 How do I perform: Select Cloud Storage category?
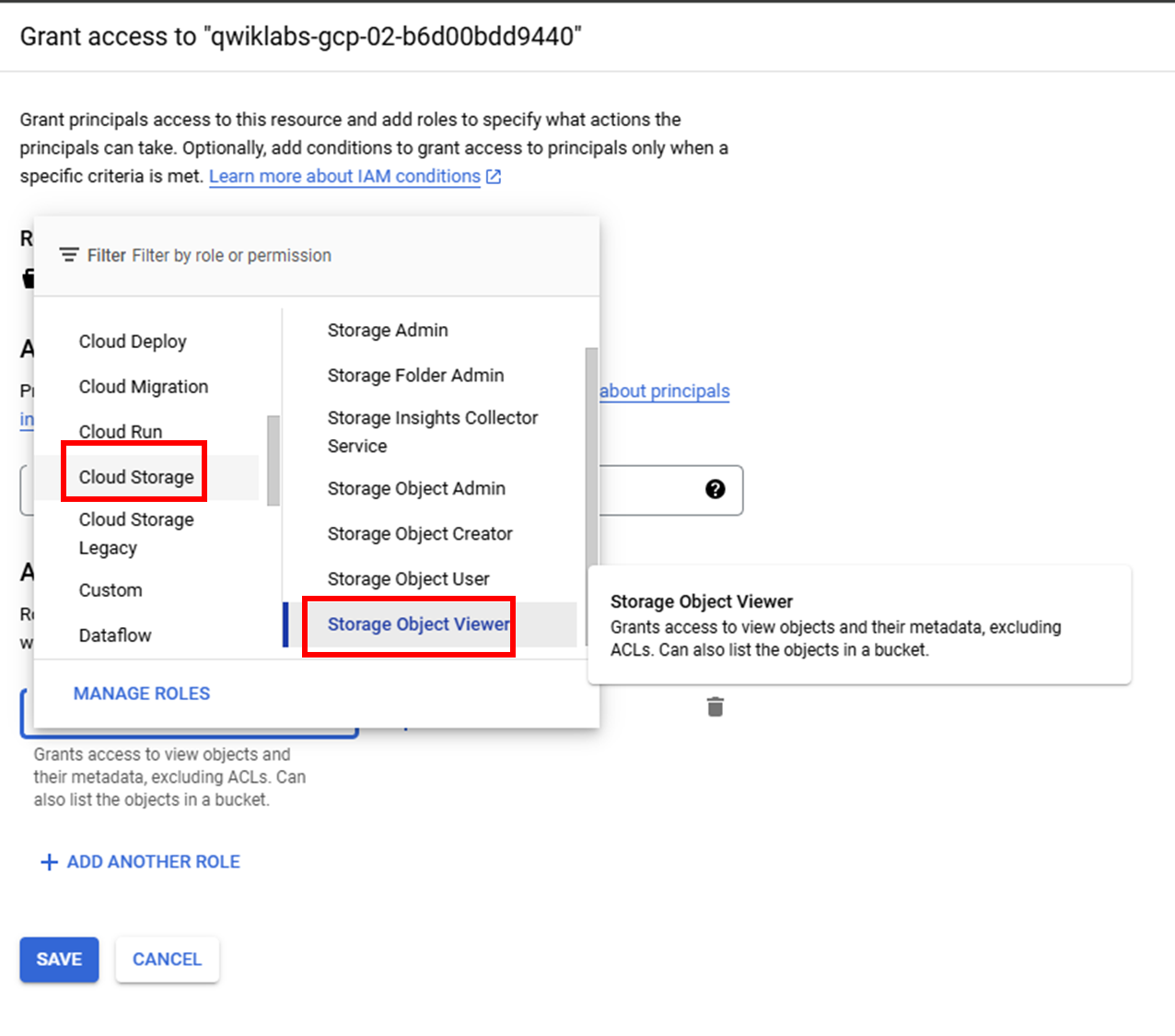point(136,476)
